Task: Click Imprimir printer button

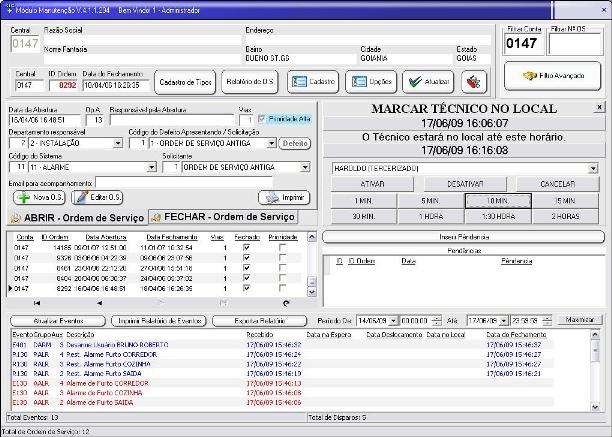Action: pos(284,197)
